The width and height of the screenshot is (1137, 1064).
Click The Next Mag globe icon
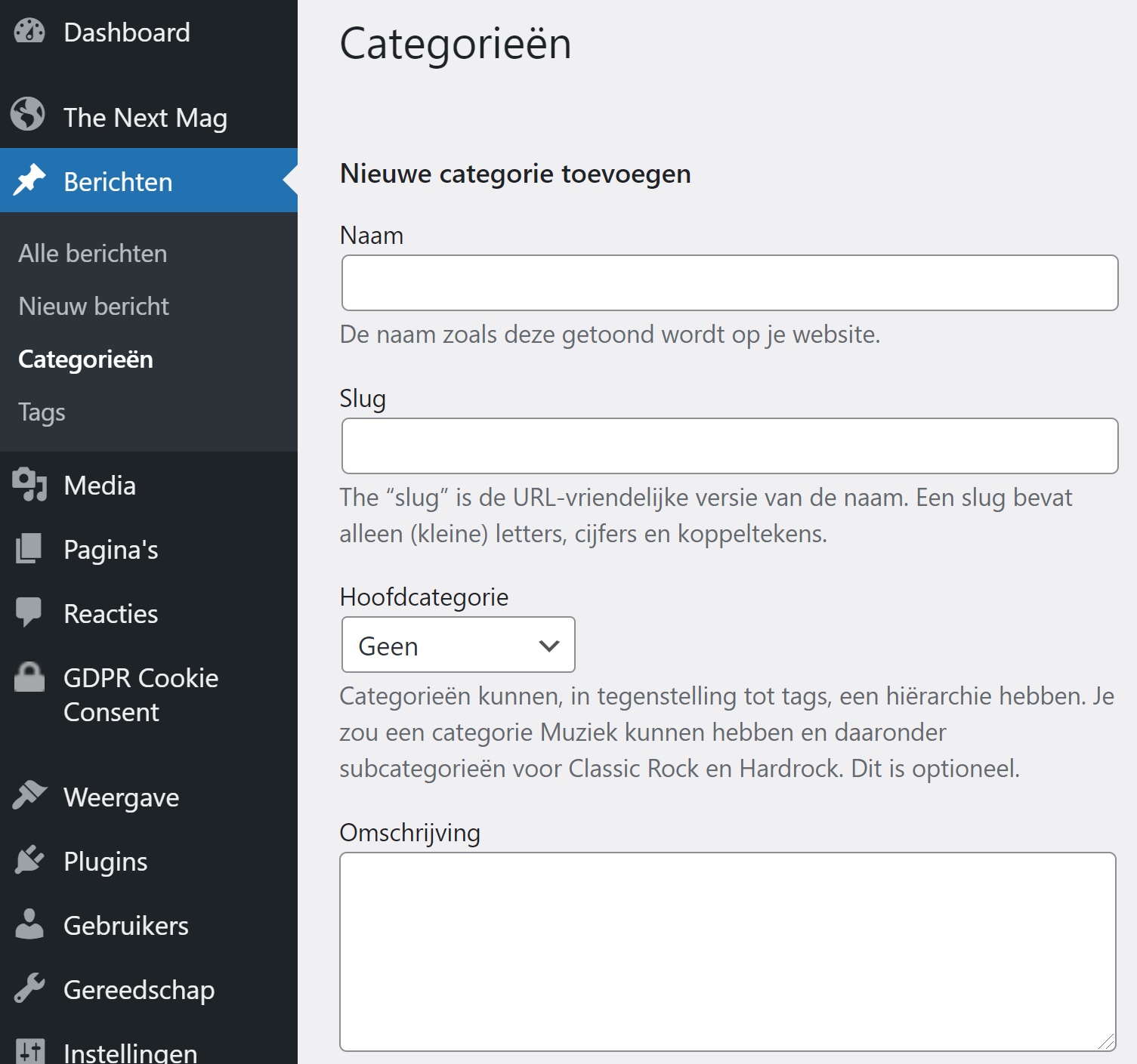coord(28,114)
